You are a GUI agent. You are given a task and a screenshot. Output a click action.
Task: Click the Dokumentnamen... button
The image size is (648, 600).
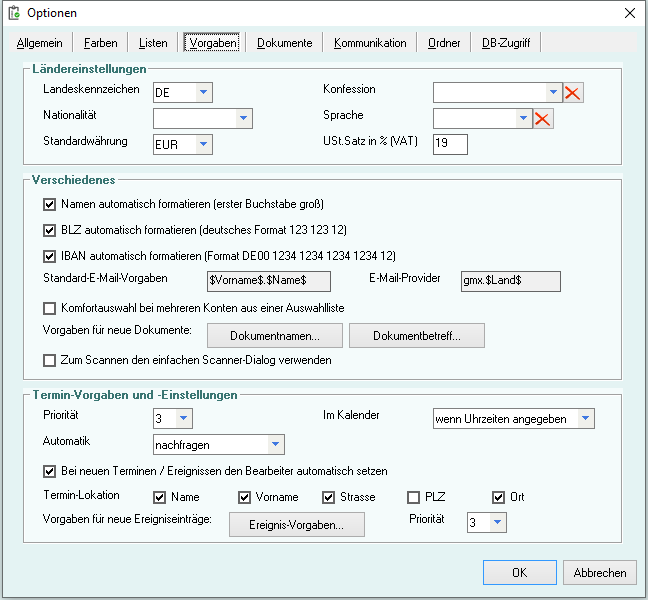click(x=275, y=335)
